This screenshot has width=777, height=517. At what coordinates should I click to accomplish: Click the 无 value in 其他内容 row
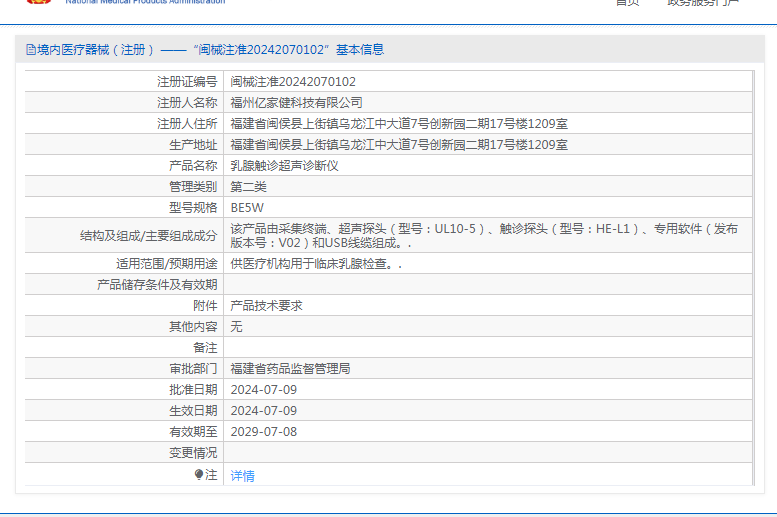[x=236, y=327]
